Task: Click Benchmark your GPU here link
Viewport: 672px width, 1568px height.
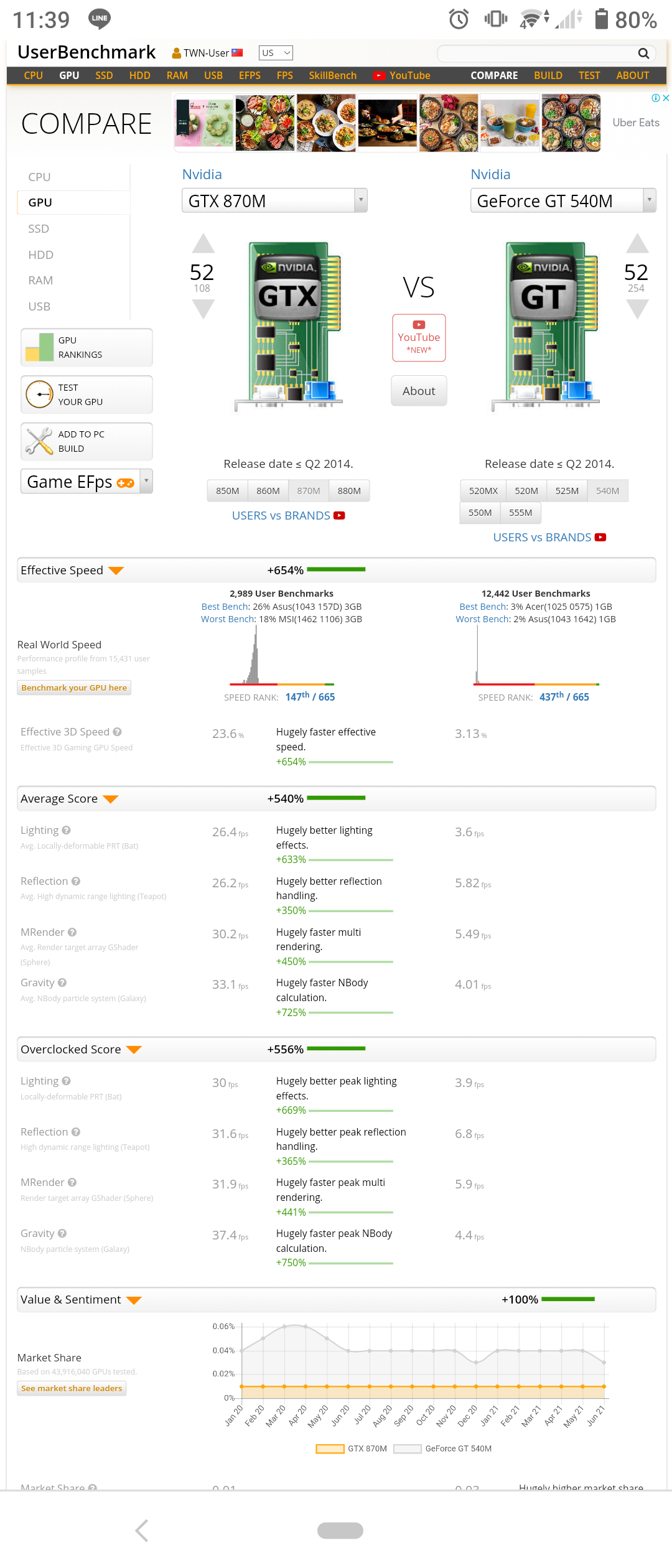Action: [x=74, y=688]
